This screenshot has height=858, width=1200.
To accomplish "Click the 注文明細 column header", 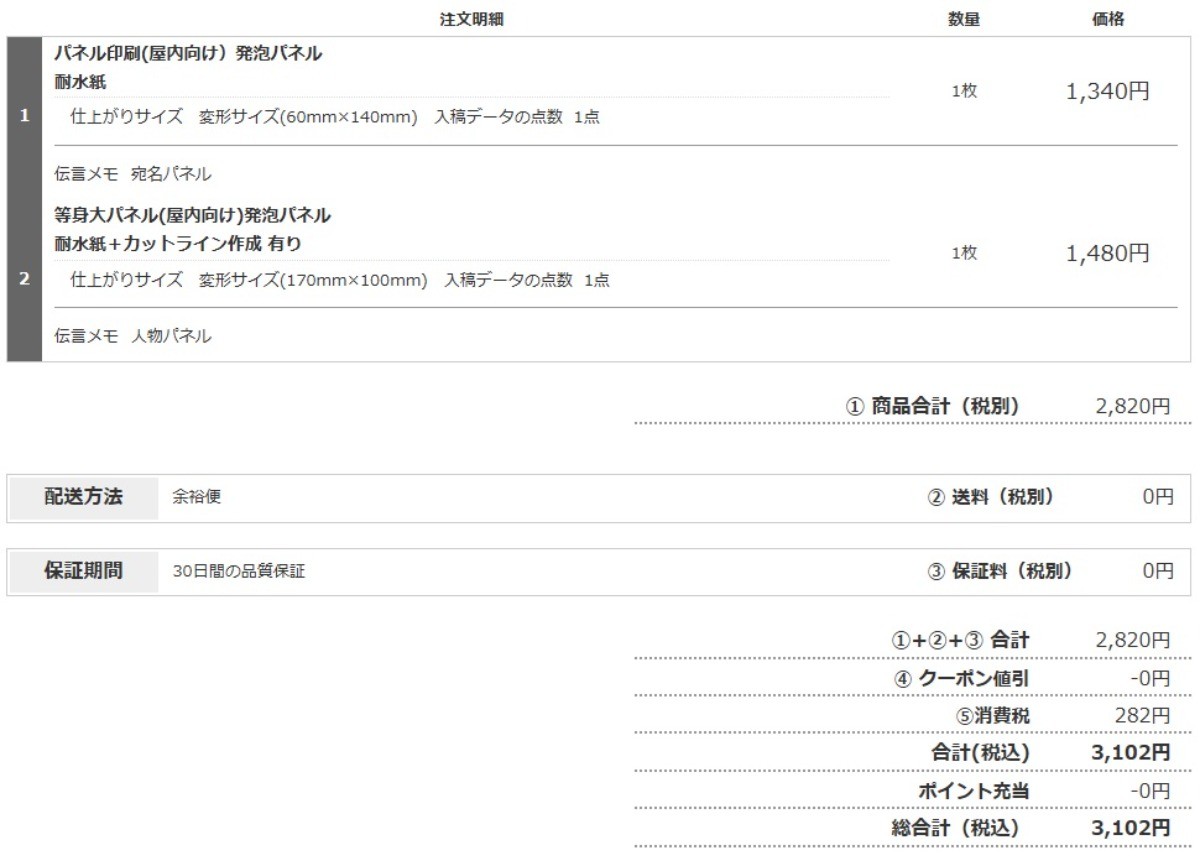I will point(471,19).
